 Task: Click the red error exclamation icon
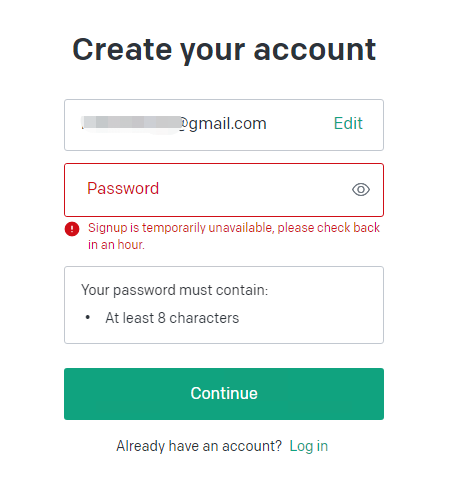click(72, 229)
